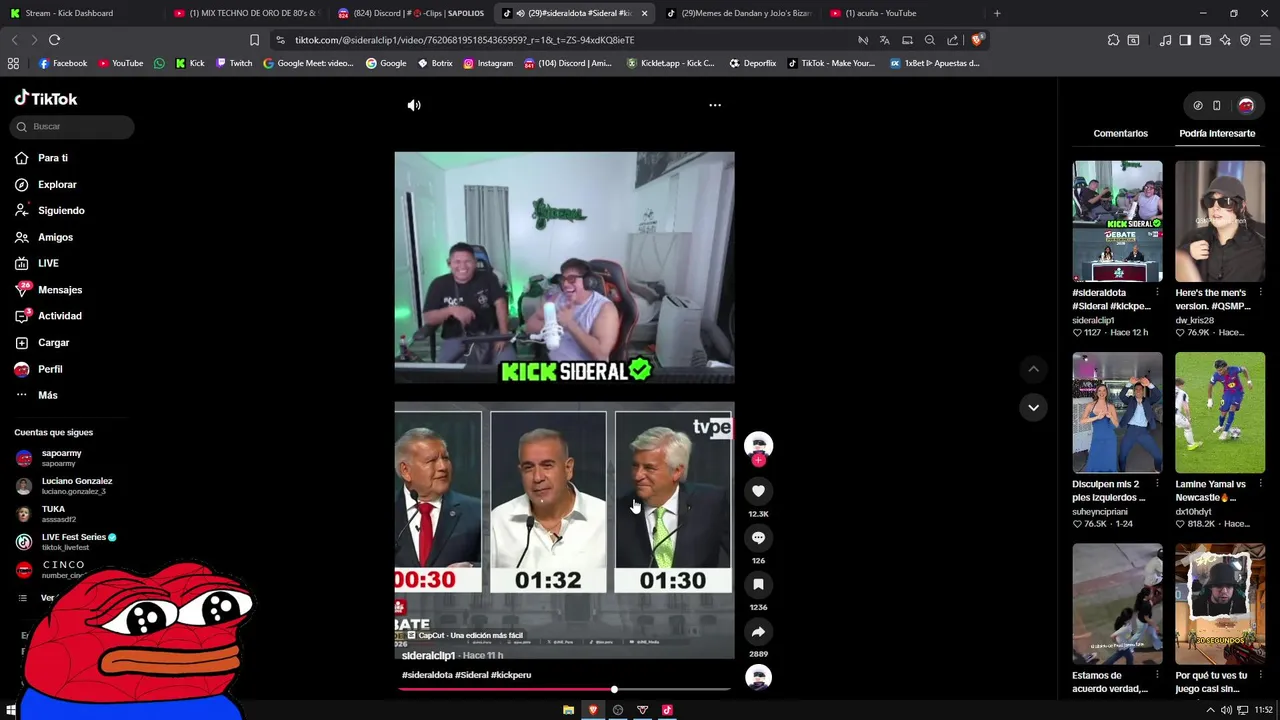Go to previous video arrow

tap(1033, 369)
